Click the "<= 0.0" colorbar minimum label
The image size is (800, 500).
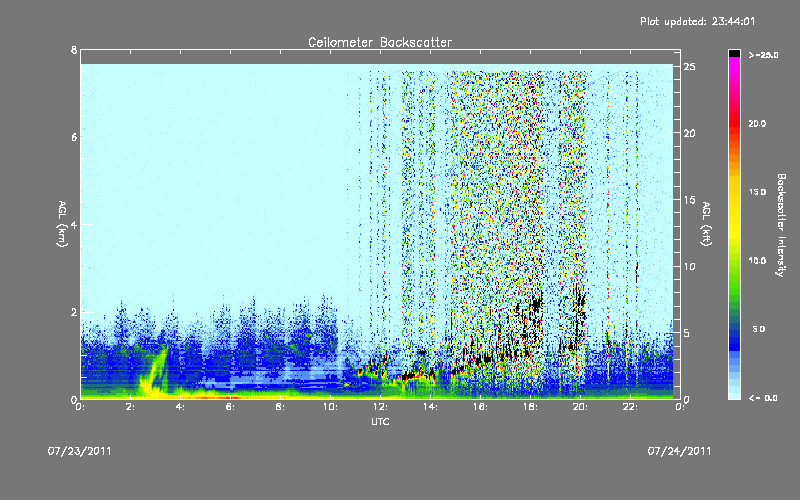tap(763, 398)
